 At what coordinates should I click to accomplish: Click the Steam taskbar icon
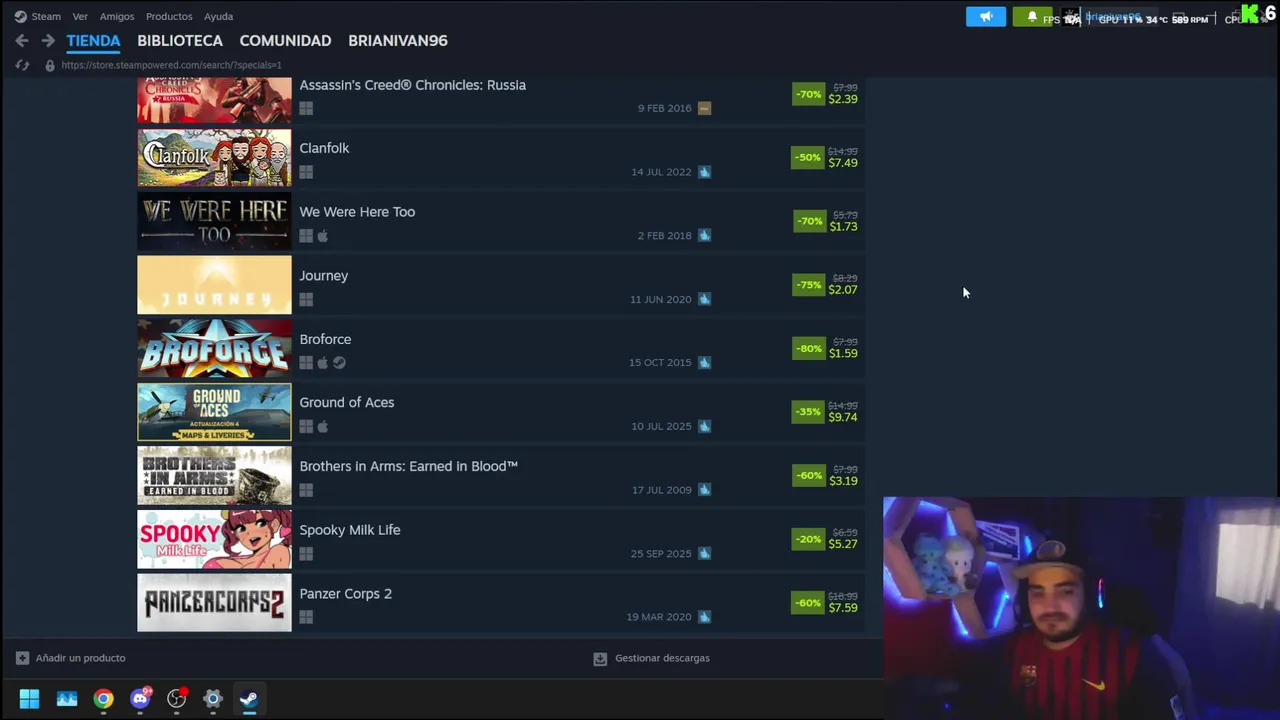point(249,699)
